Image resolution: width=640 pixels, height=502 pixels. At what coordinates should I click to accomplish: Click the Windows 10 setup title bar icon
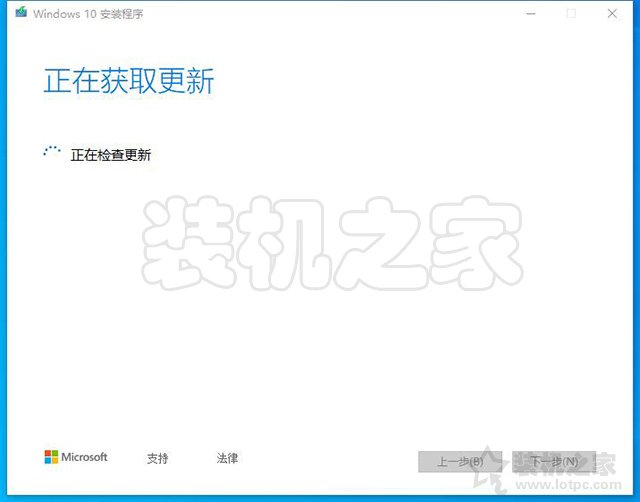click(21, 12)
